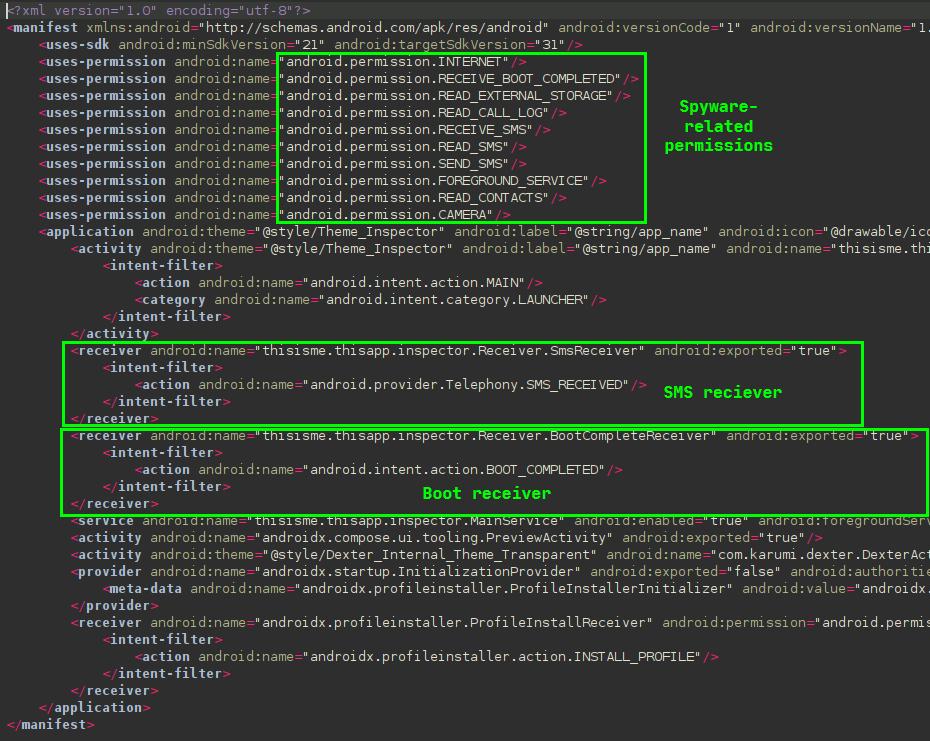Click the application android:theme Theme_Inspector line
The width and height of the screenshot is (930, 741).
click(x=485, y=231)
